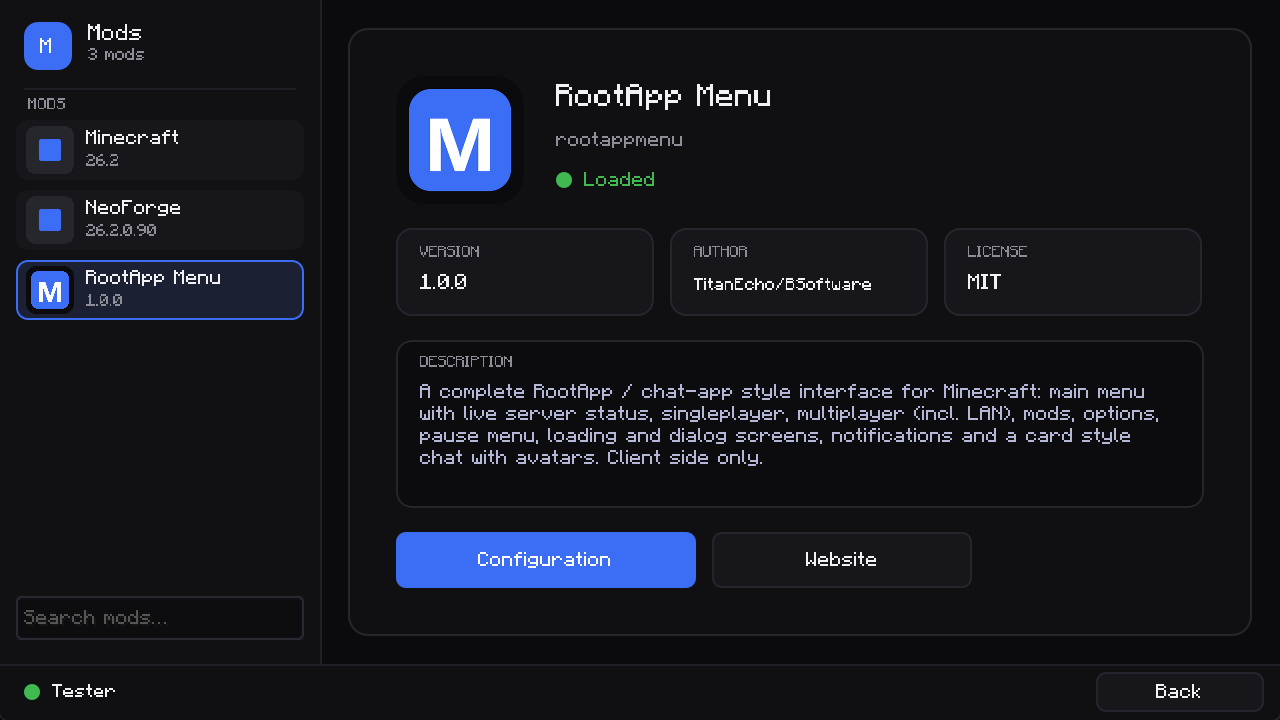Click the '3 mods' count text

[116, 55]
